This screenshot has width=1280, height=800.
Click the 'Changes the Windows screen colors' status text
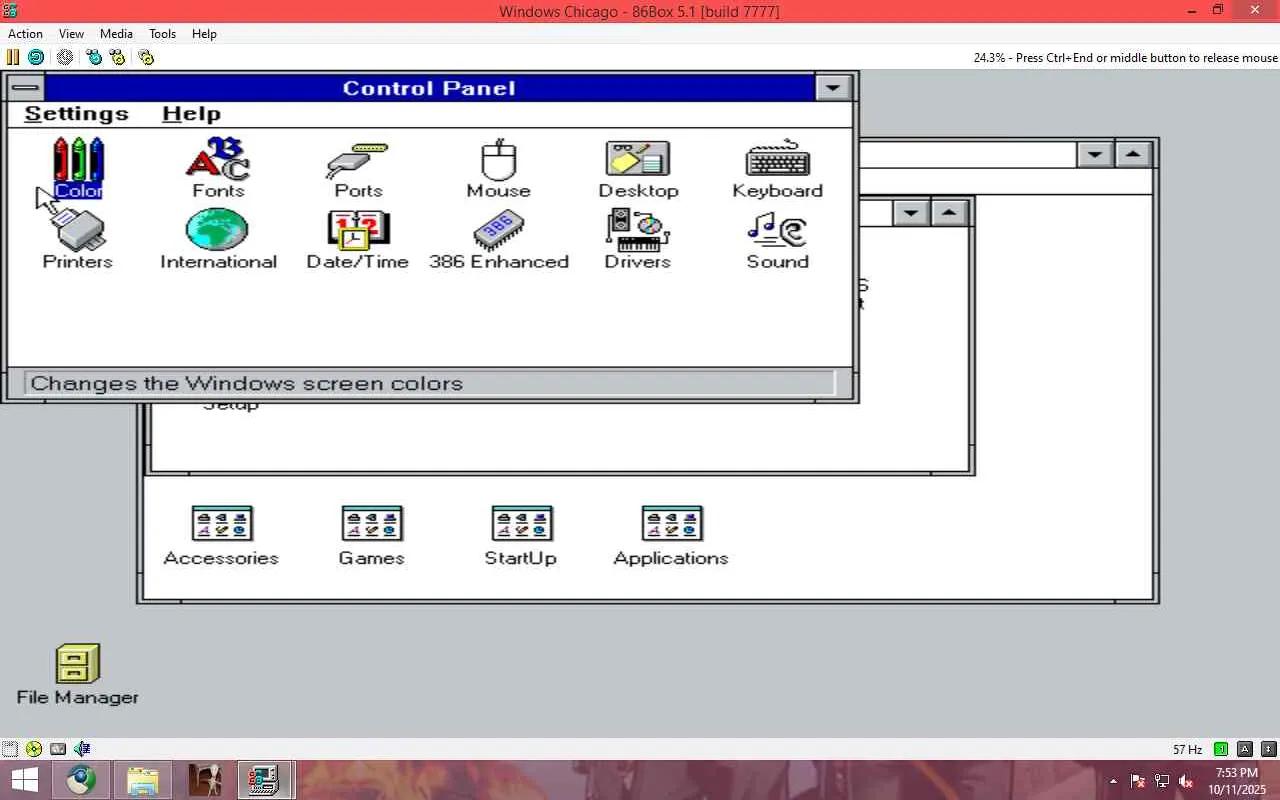pyautogui.click(x=247, y=383)
